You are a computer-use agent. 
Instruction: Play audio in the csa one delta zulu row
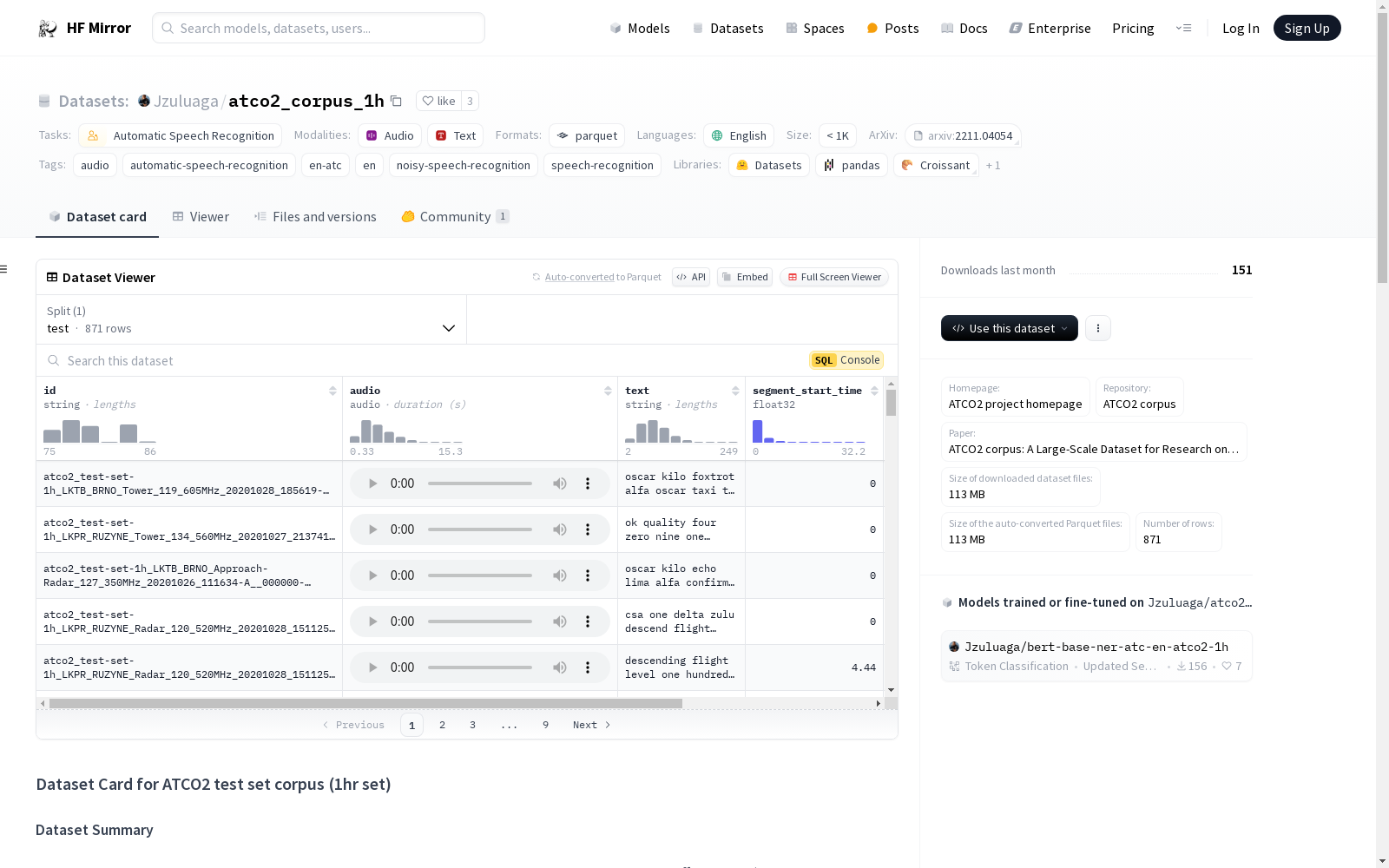(x=372, y=621)
